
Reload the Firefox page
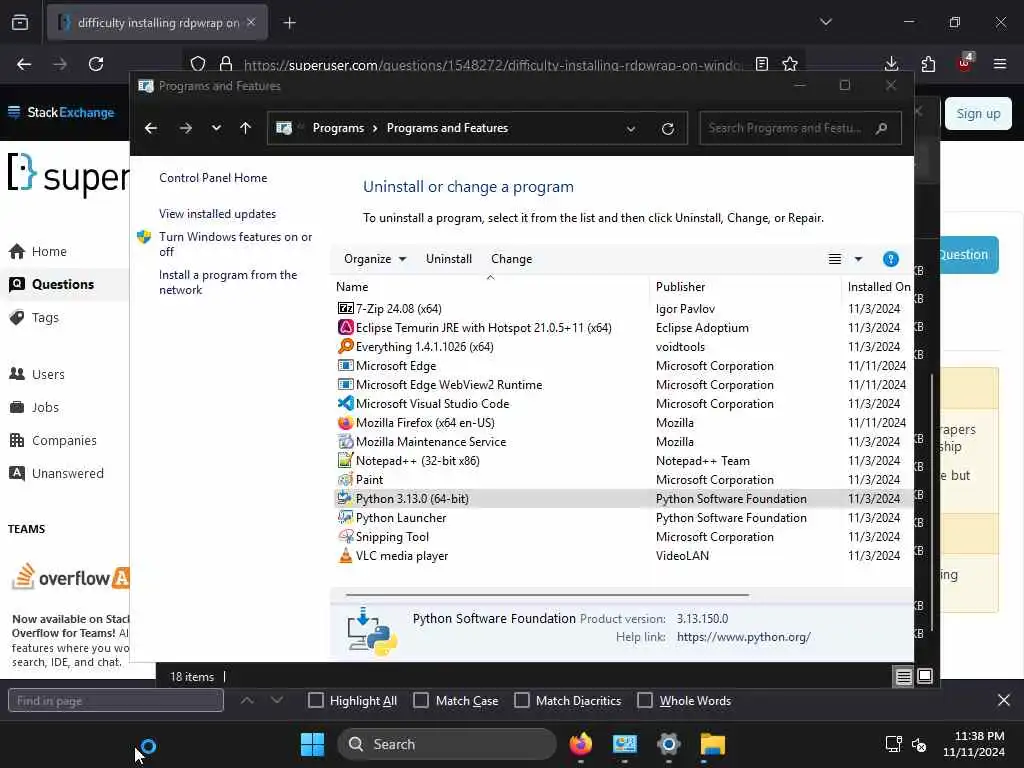(96, 64)
